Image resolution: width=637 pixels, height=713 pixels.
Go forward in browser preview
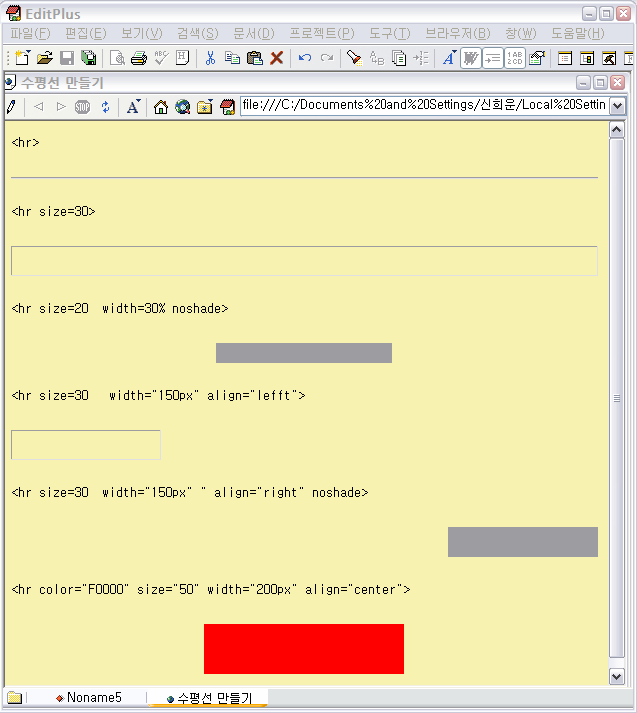click(61, 107)
